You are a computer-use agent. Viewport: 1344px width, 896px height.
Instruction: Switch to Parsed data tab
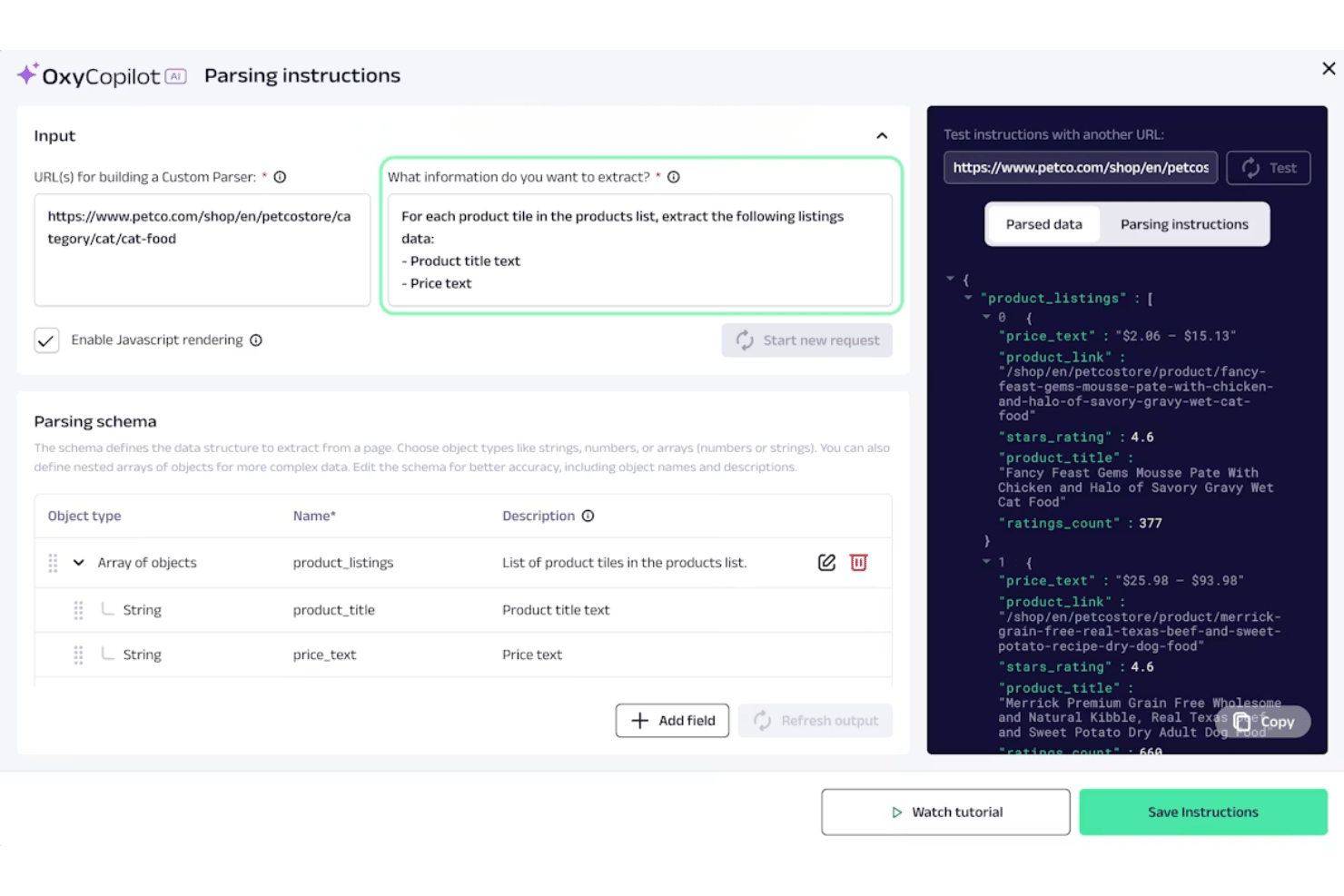pyautogui.click(x=1043, y=224)
